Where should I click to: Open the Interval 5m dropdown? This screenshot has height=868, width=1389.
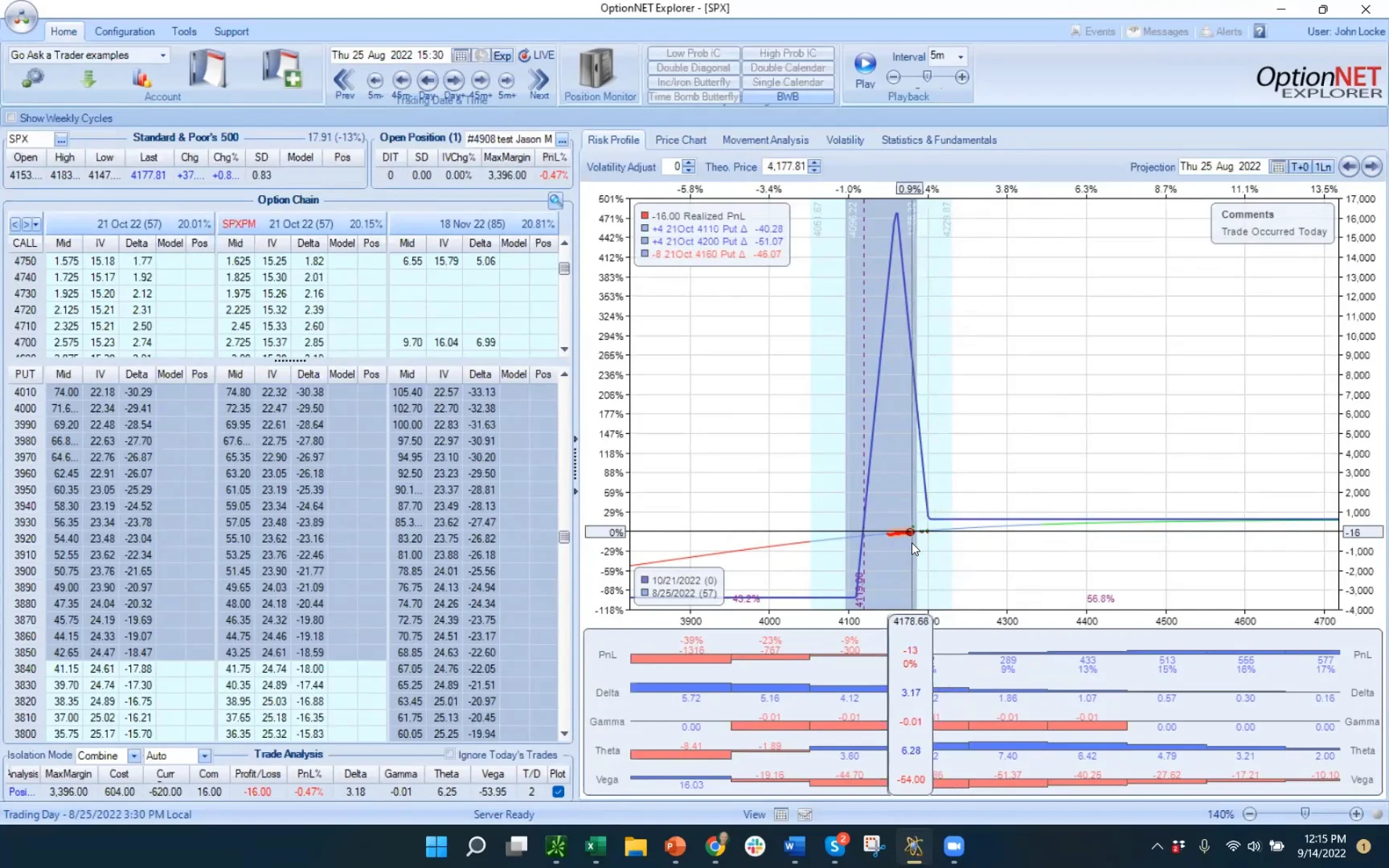pos(961,56)
